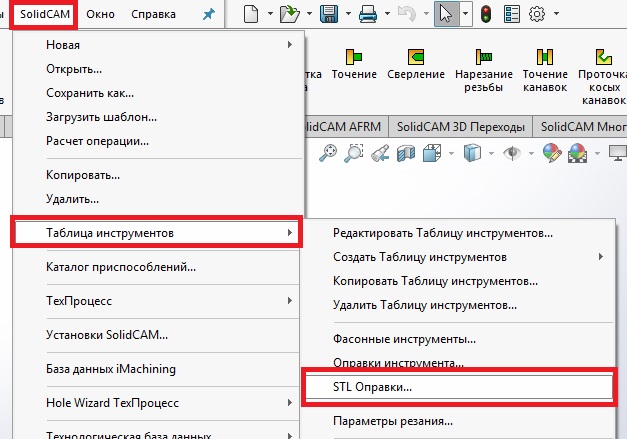Click the Display Style cube icon

coord(472,153)
